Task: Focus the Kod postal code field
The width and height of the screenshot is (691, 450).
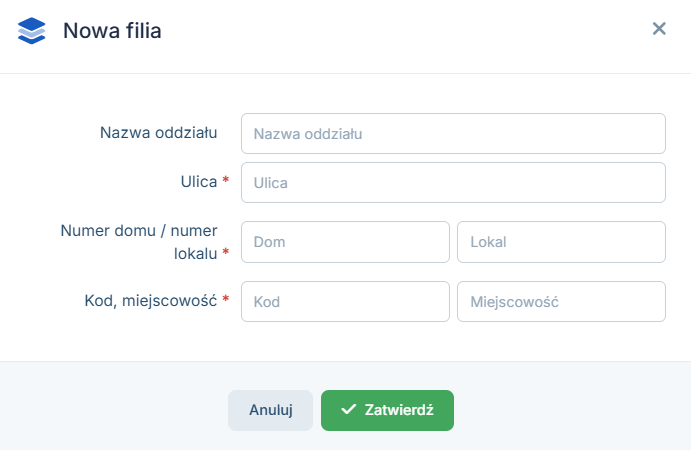Action: pos(345,301)
